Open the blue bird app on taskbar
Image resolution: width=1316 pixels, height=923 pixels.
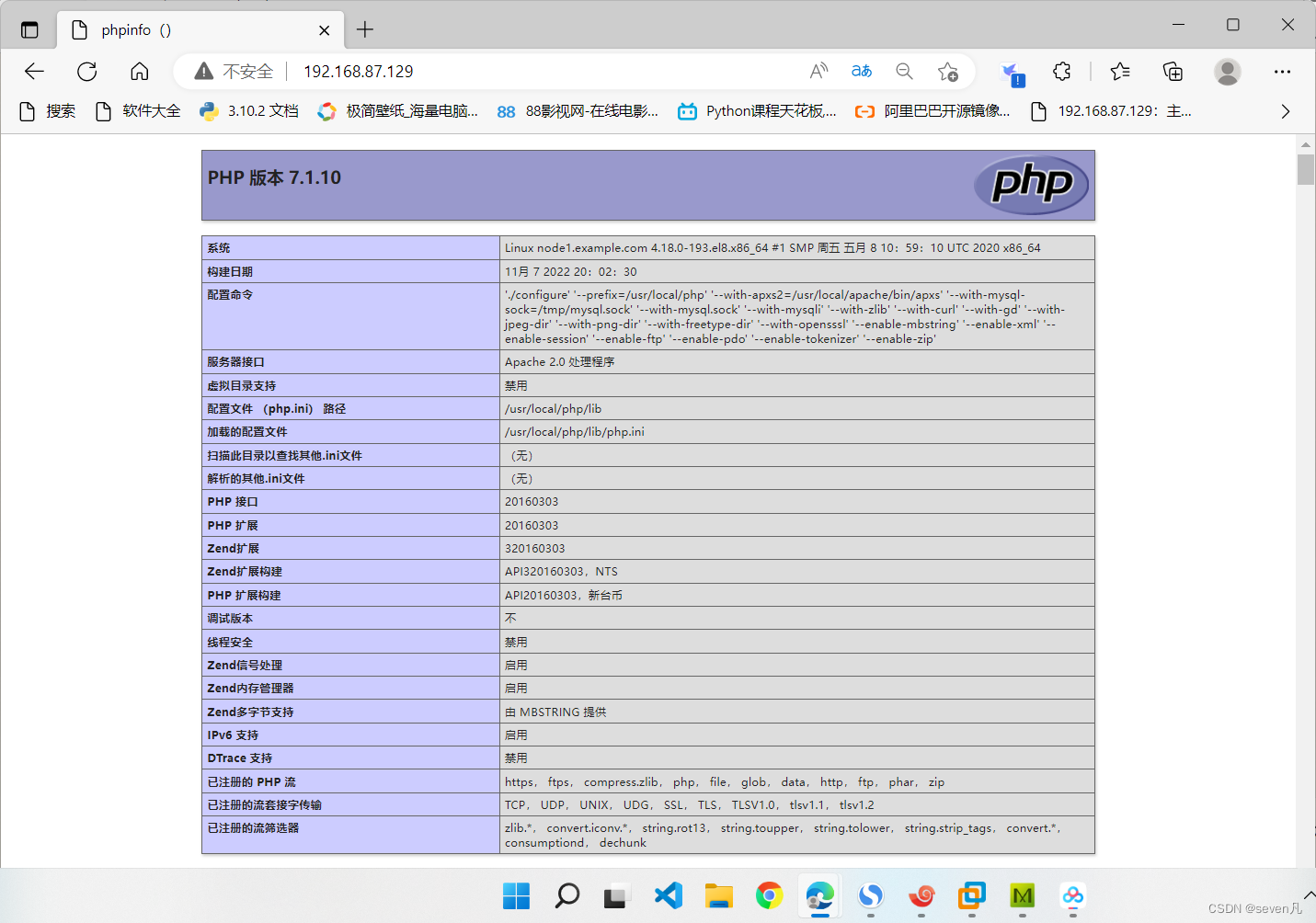[871, 895]
